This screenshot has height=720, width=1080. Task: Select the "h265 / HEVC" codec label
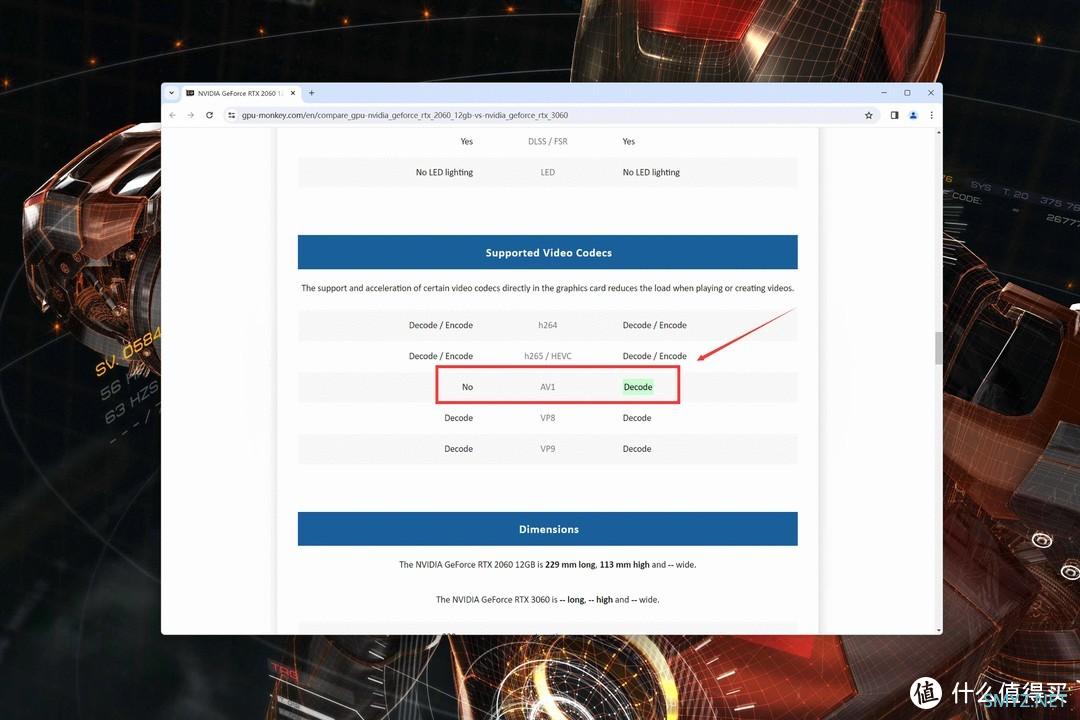pyautogui.click(x=548, y=356)
